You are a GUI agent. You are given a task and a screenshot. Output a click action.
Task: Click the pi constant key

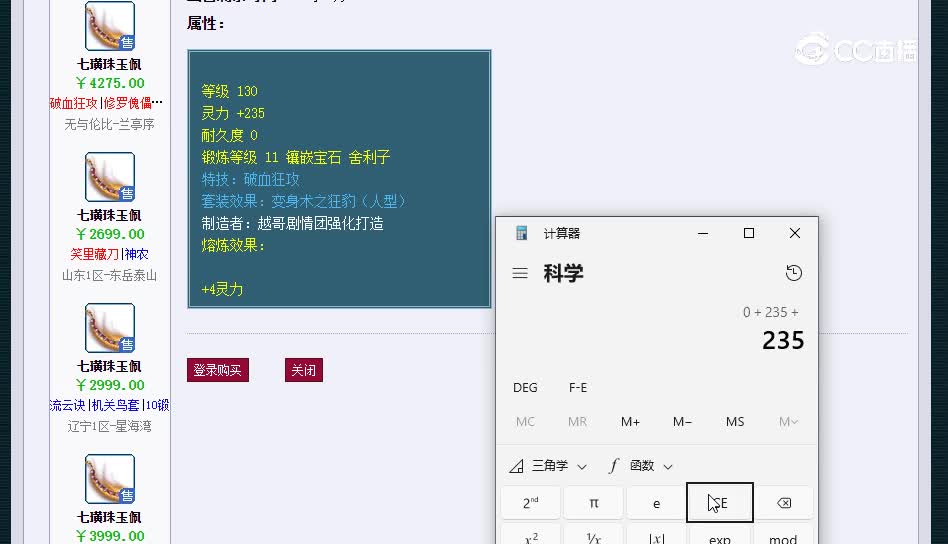click(x=594, y=503)
